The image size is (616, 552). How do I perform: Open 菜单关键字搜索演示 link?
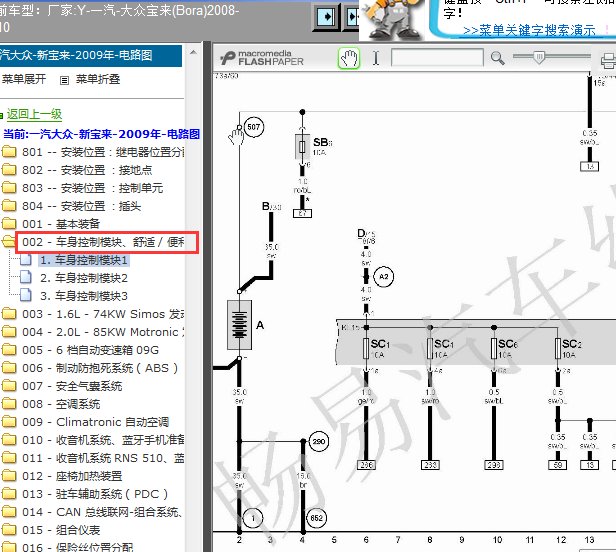pos(529,31)
